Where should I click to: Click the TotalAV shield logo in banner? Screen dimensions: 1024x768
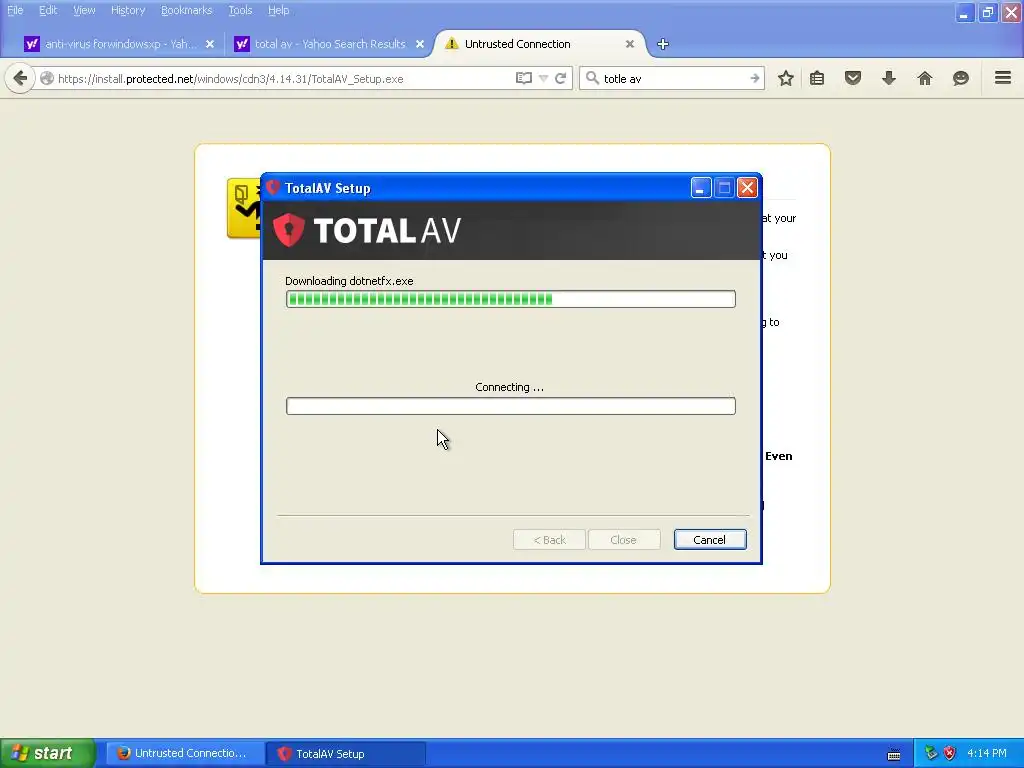[x=289, y=230]
